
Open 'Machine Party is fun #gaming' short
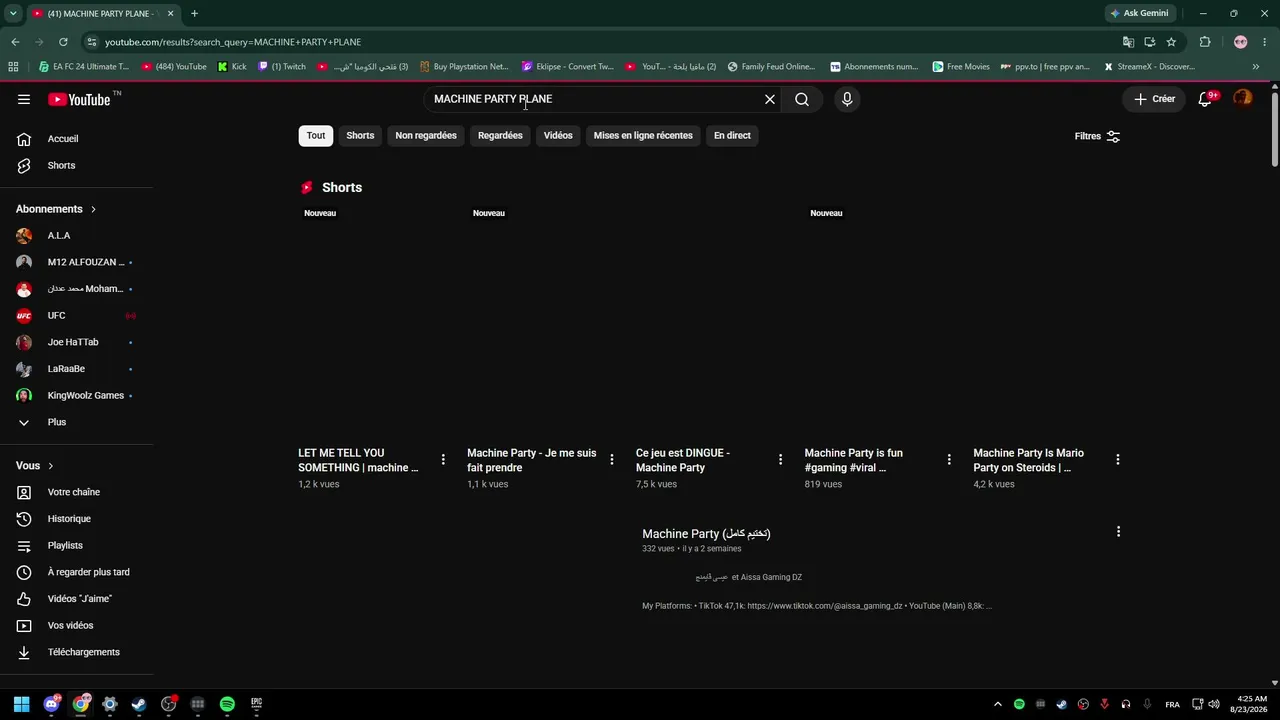(x=854, y=460)
